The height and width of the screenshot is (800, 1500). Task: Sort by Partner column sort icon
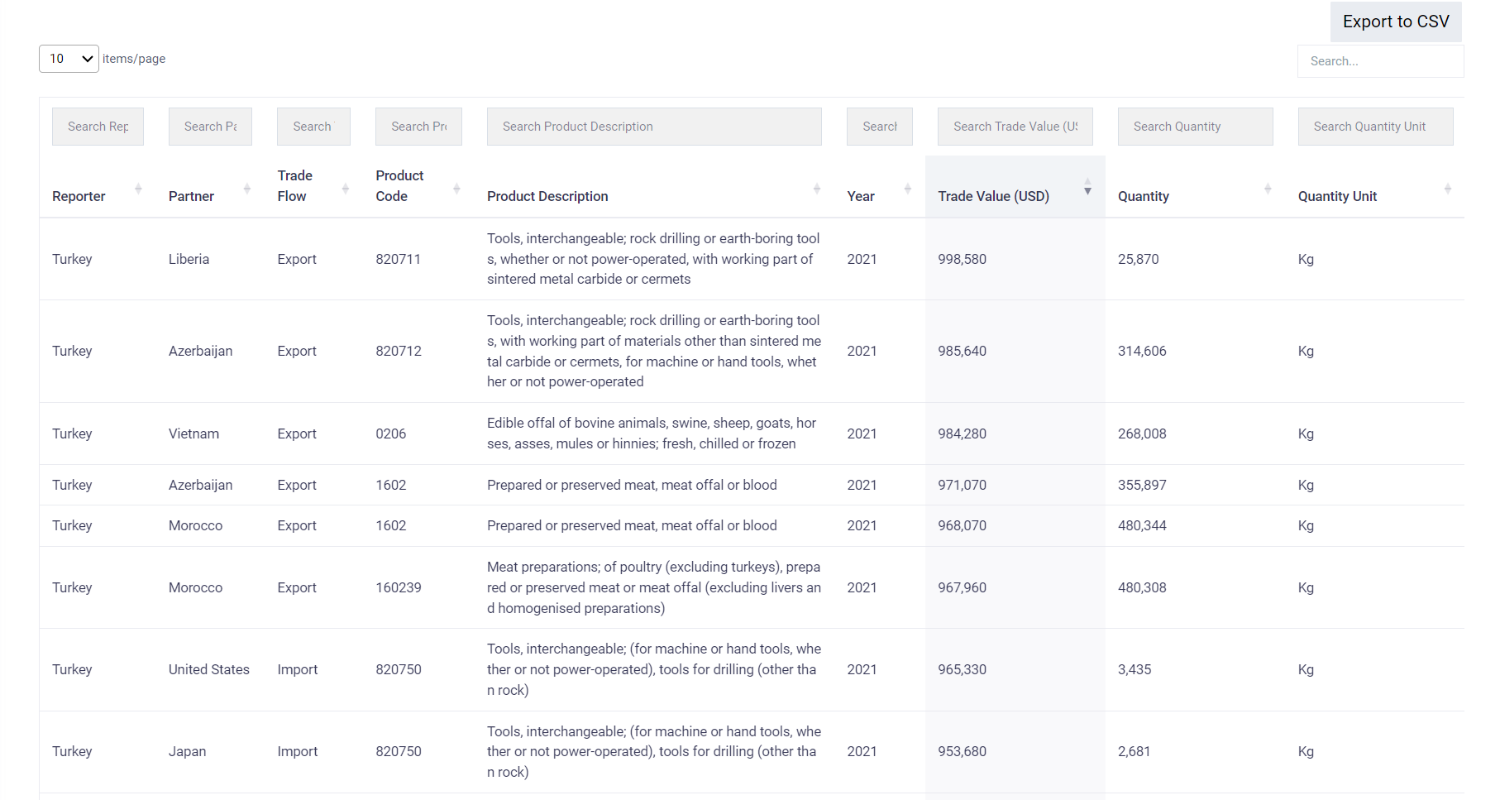pyautogui.click(x=247, y=188)
